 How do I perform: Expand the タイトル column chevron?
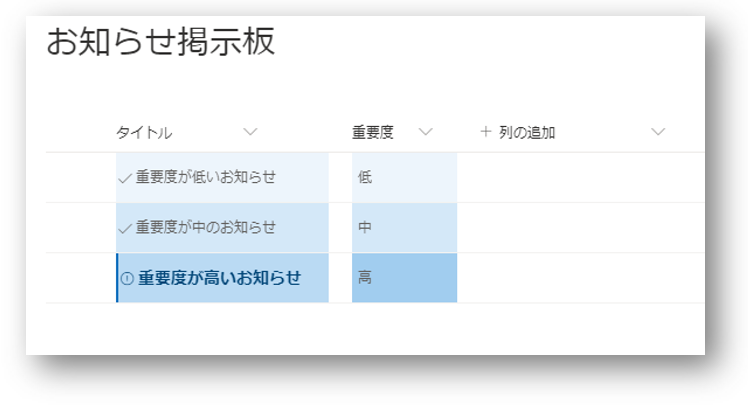pyautogui.click(x=250, y=132)
